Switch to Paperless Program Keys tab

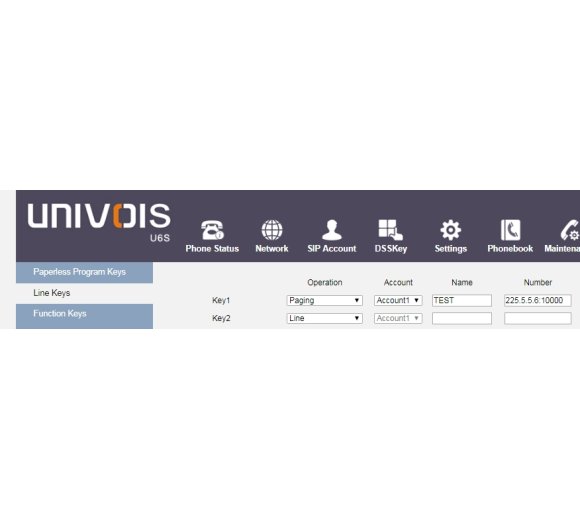coord(84,272)
